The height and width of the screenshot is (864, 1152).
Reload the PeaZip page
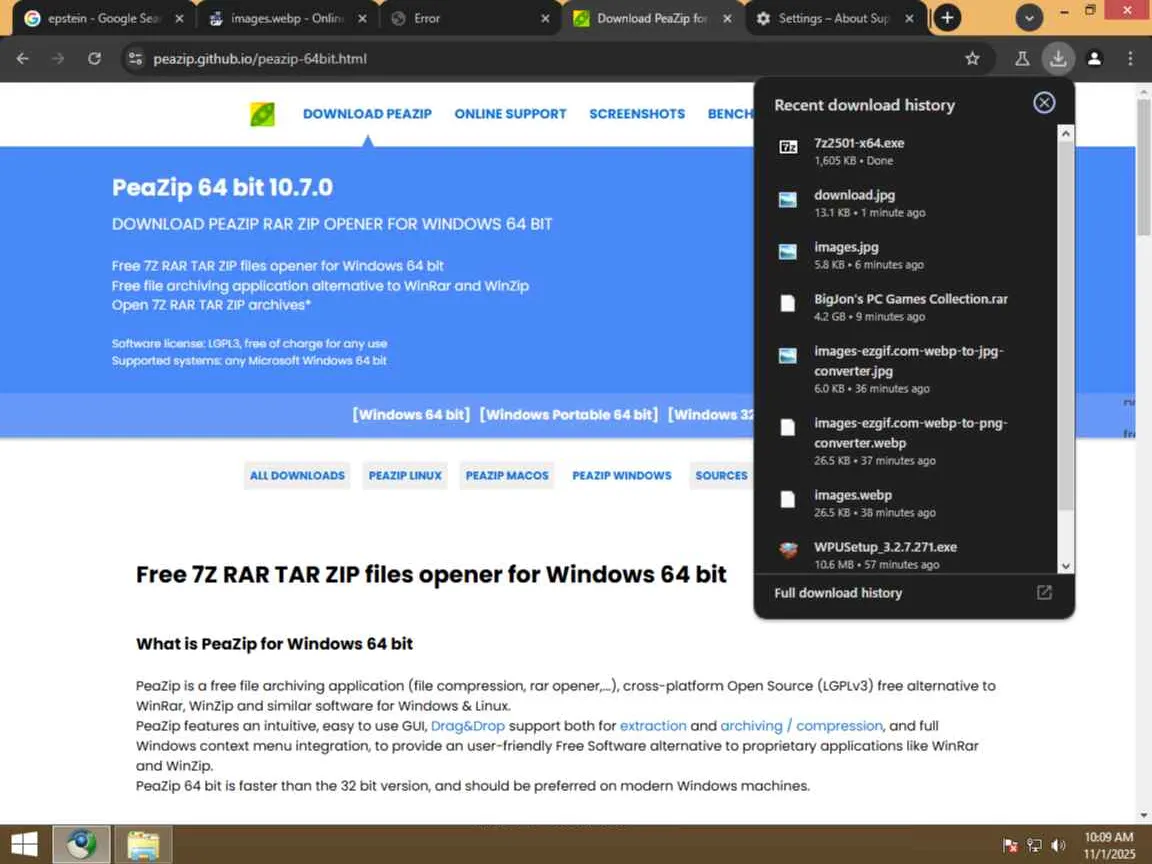pos(94,59)
